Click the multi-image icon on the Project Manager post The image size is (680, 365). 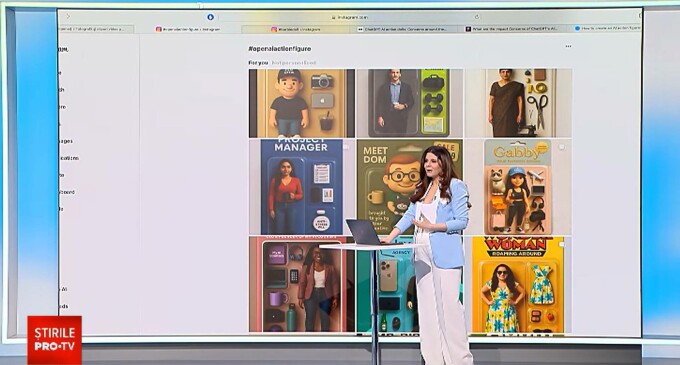[346, 147]
